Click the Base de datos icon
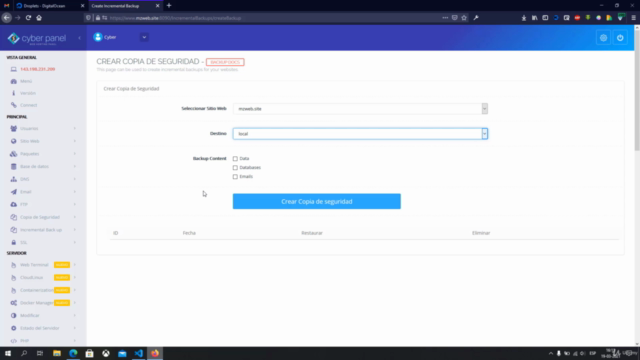The width and height of the screenshot is (640, 360). click(x=13, y=167)
